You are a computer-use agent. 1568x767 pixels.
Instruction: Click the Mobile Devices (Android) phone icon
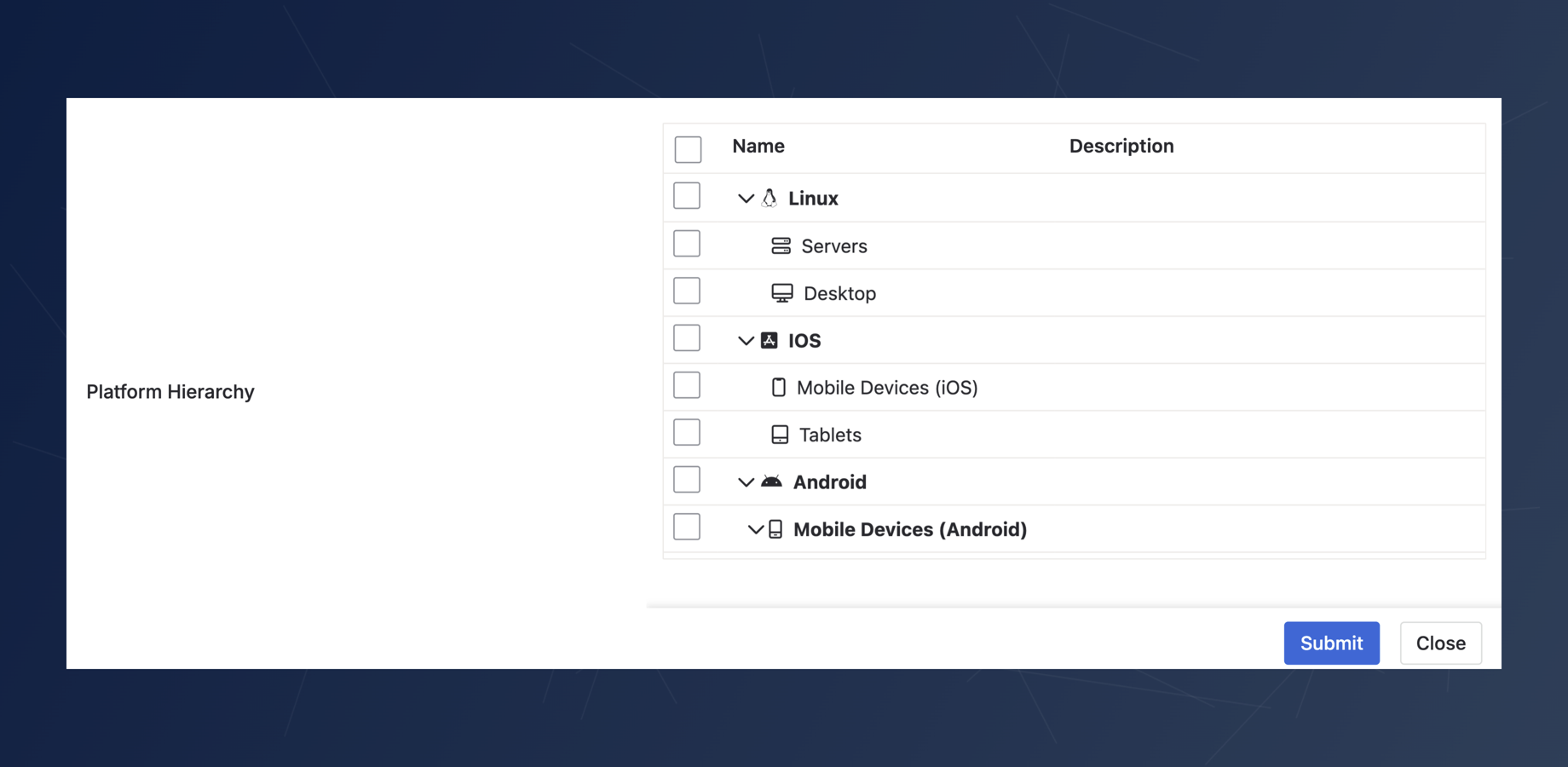(x=776, y=528)
